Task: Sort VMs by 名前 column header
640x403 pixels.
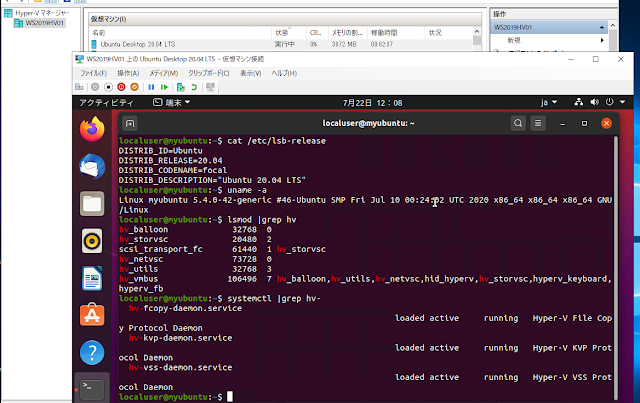Action: tap(181, 32)
